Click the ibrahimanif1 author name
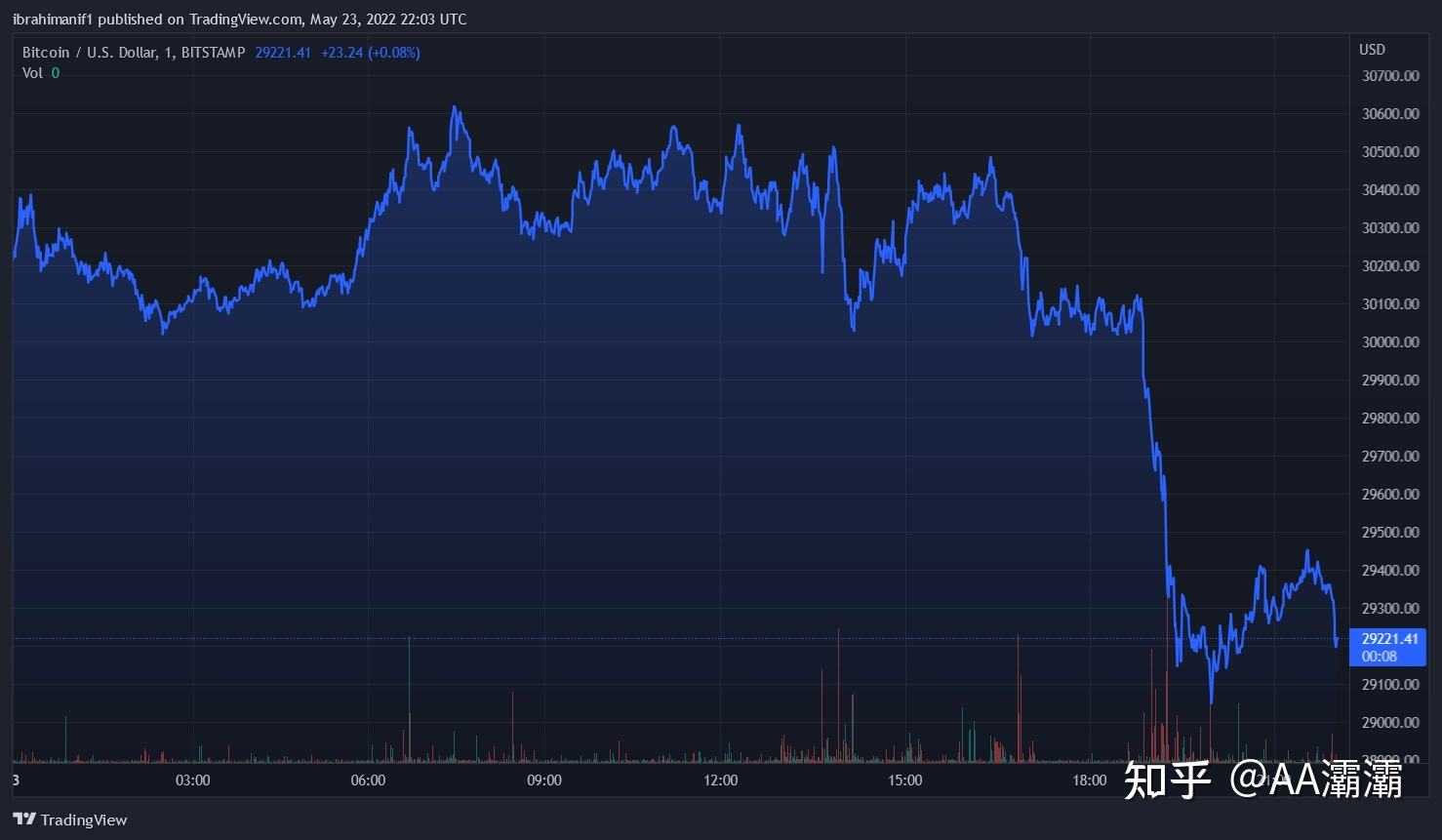Viewport: 1442px width, 840px height. pos(54,20)
